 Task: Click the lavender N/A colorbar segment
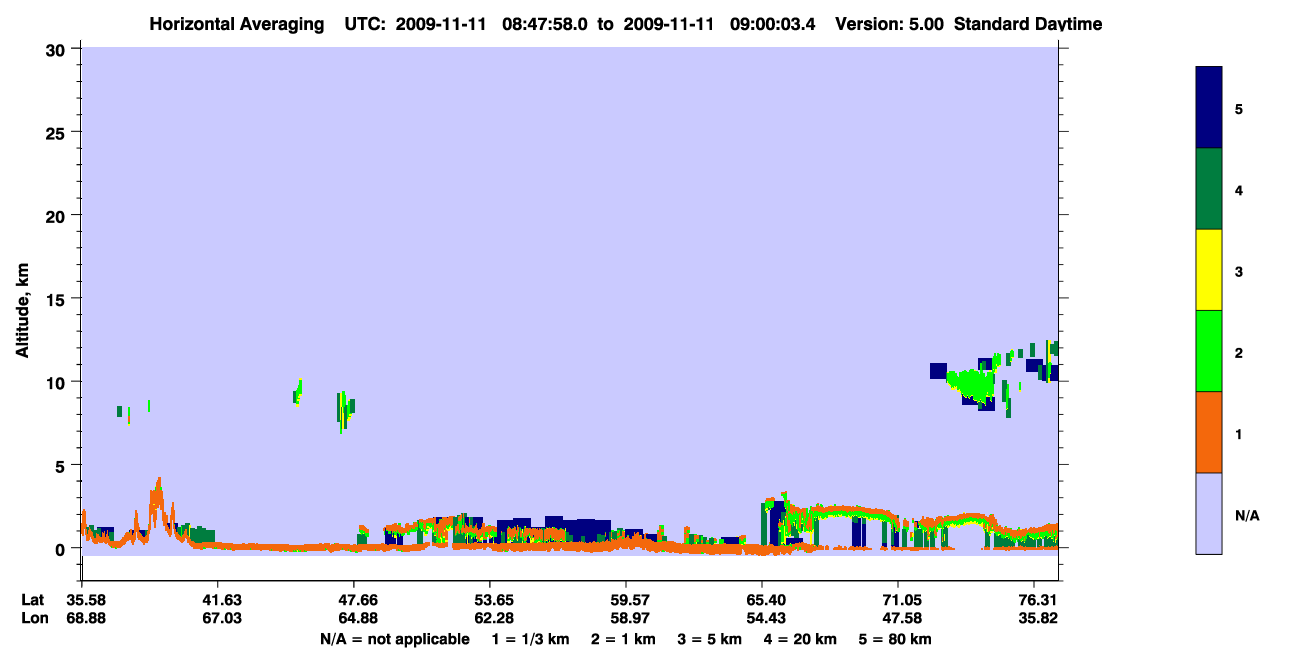pos(1209,513)
